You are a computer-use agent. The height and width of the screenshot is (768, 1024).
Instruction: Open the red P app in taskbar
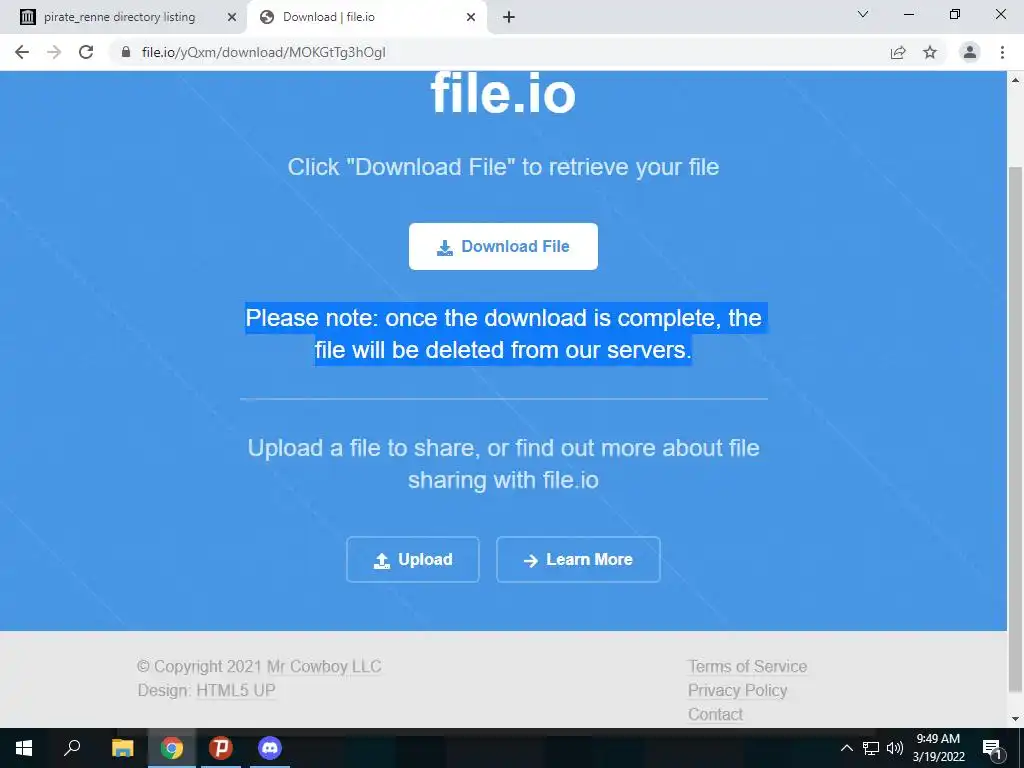pos(221,747)
